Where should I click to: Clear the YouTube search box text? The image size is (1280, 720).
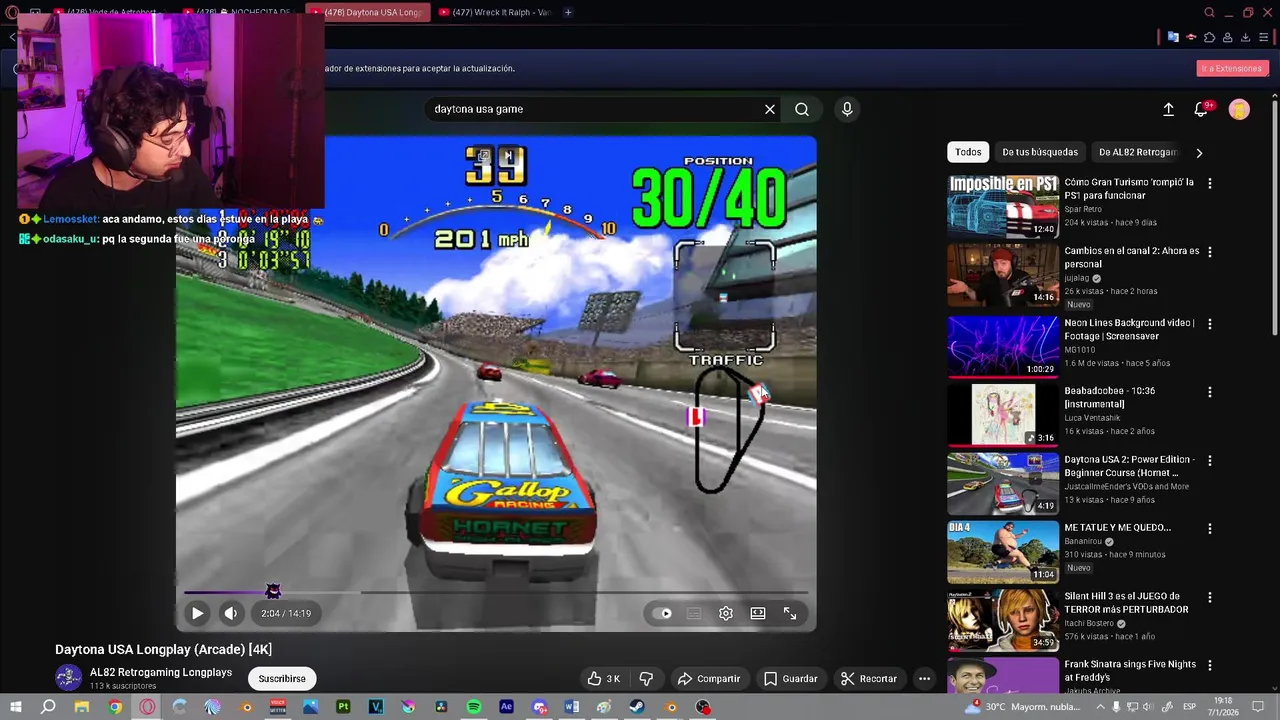770,109
